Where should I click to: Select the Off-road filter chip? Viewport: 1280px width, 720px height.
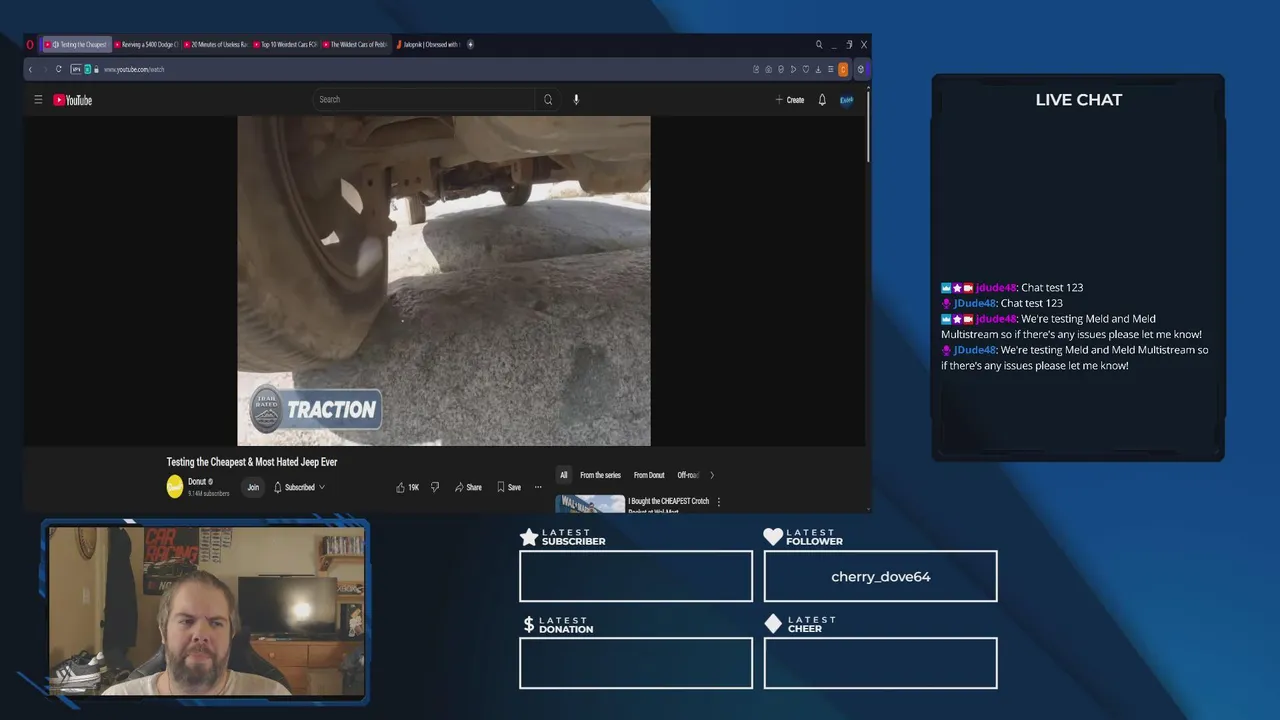click(x=688, y=475)
